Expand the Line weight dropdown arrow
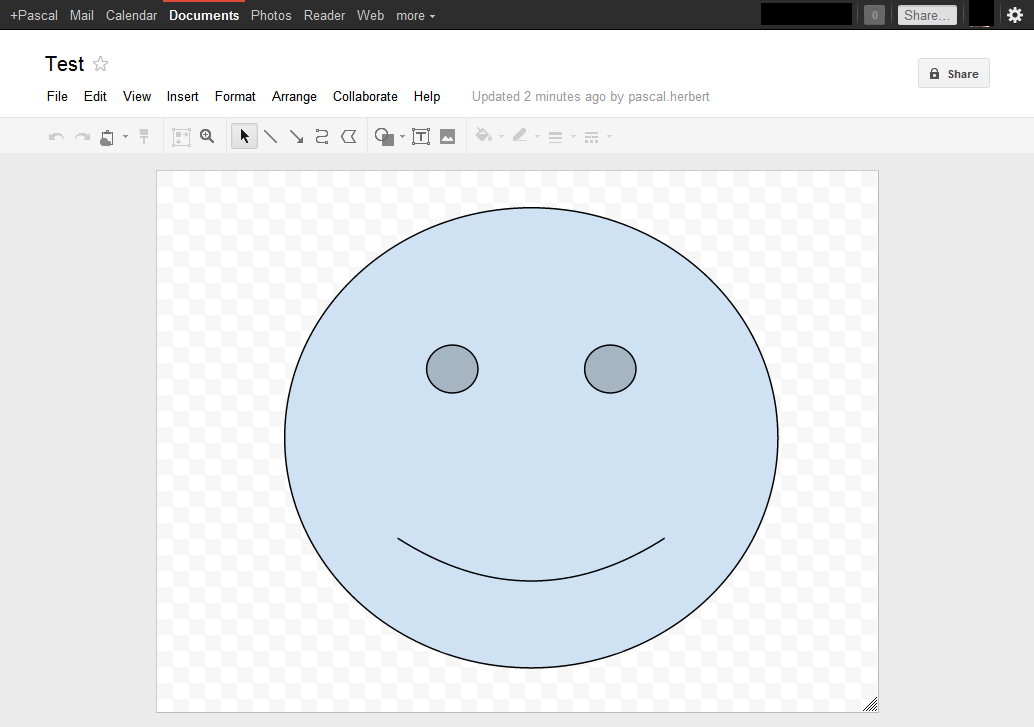This screenshot has height=727, width=1034. 573,137
